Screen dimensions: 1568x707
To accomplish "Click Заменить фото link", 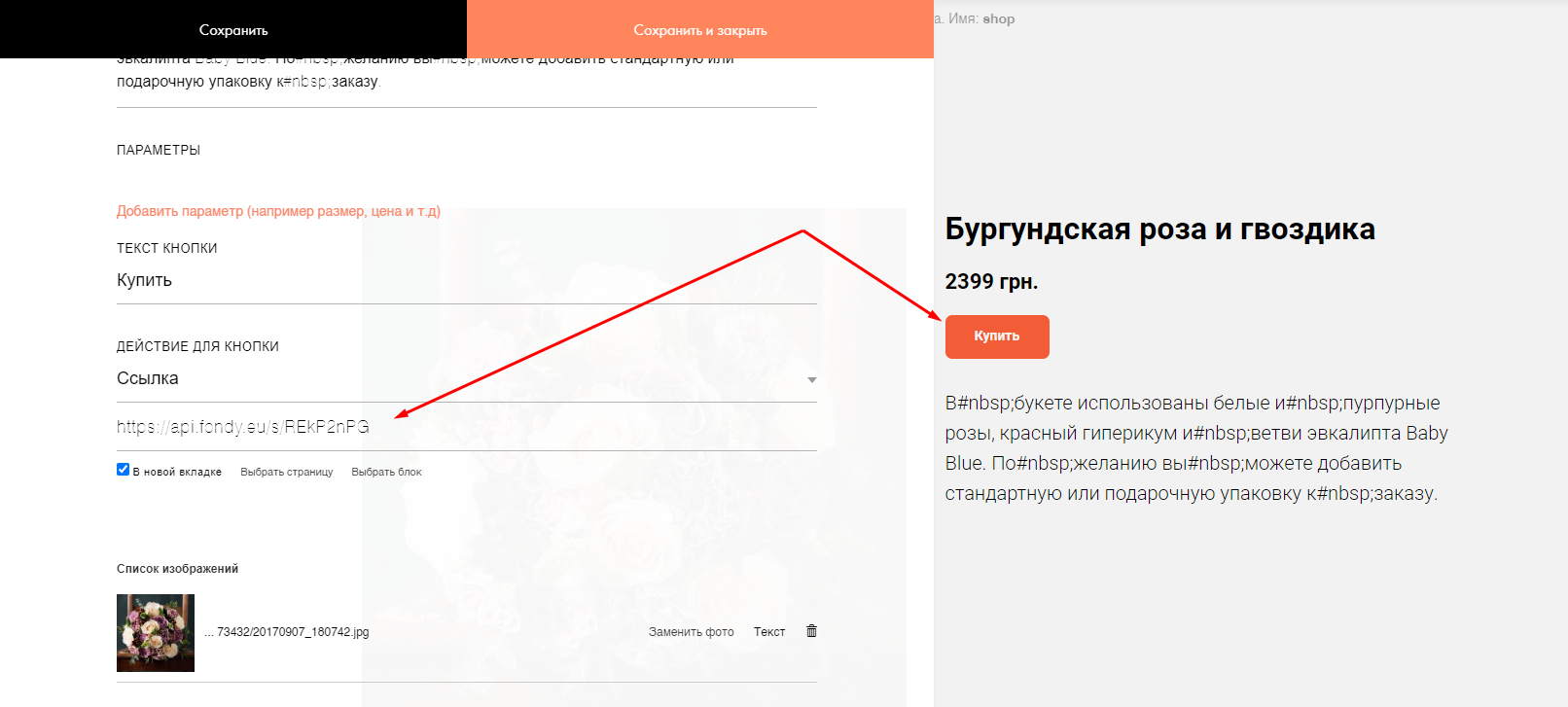I will 692,632.
